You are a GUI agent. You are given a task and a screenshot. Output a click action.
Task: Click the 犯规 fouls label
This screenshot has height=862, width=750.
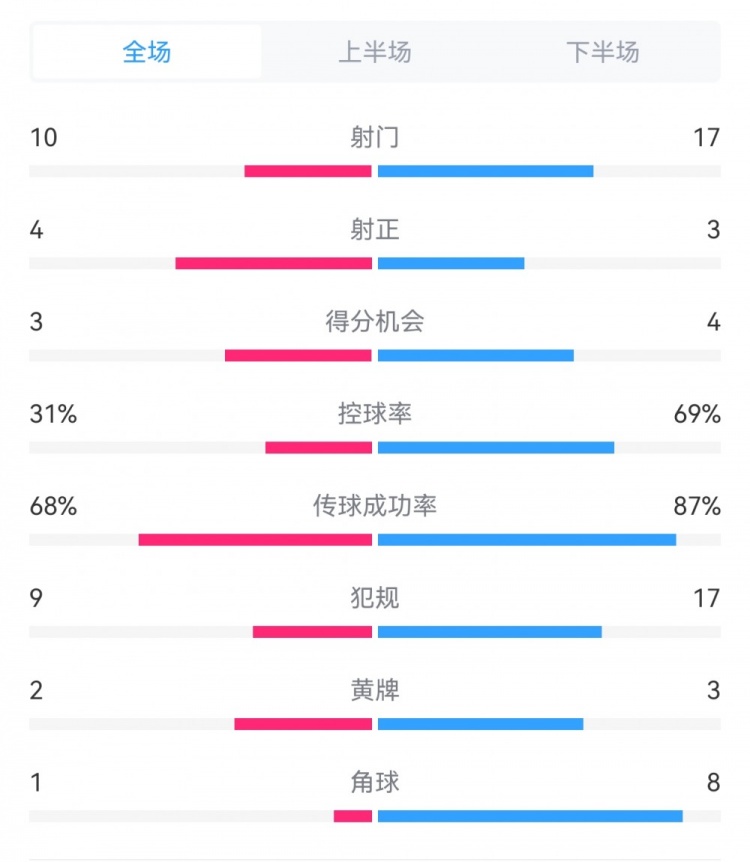coord(375,598)
